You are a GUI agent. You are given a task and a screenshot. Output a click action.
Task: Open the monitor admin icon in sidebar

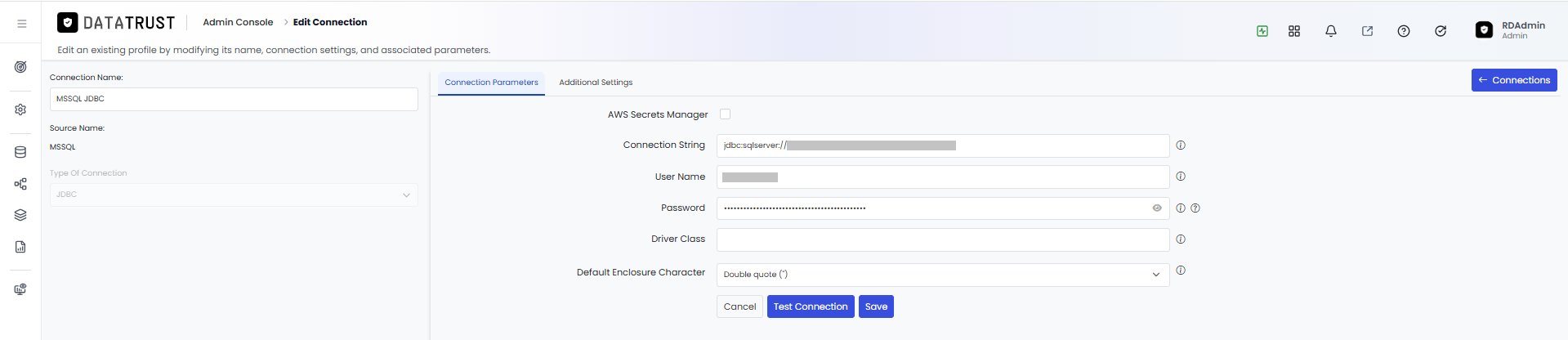coord(20,289)
